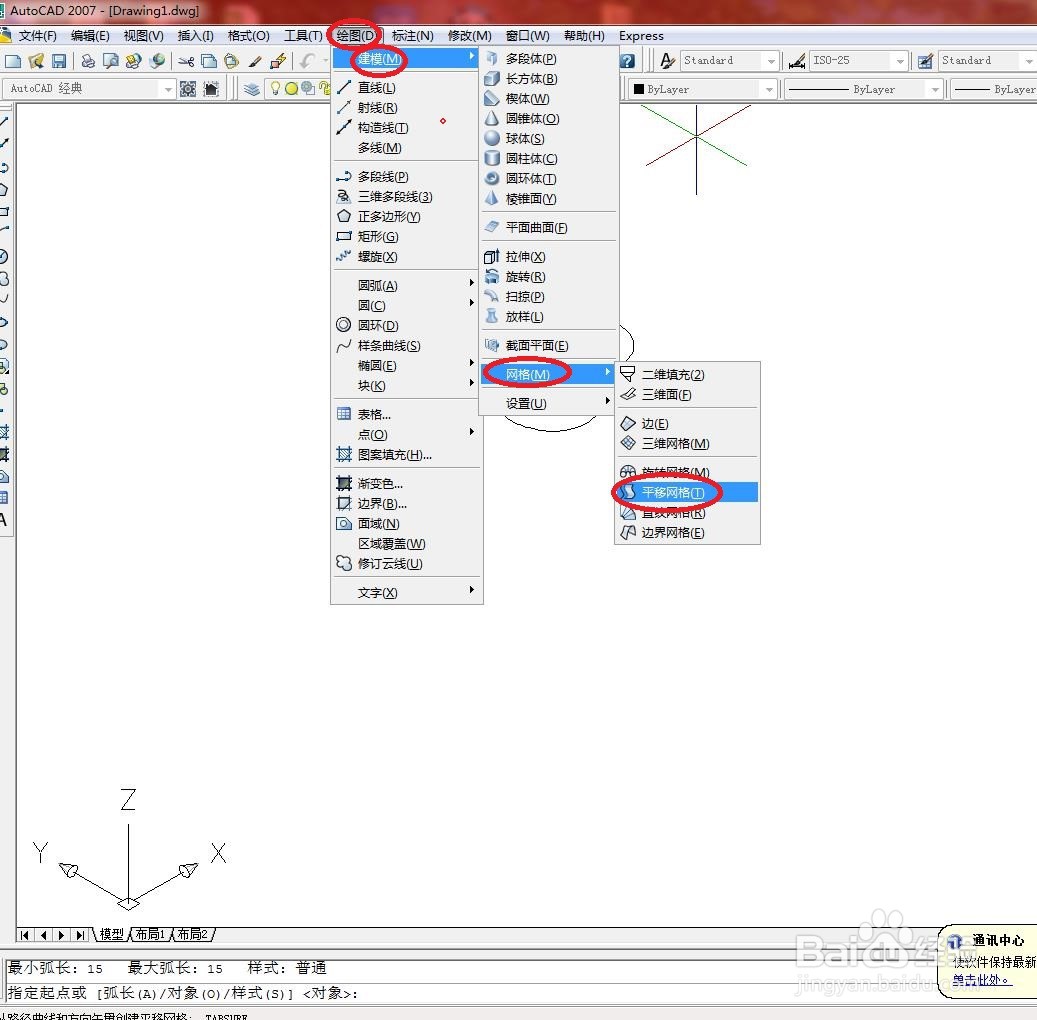1037x1020 pixels.
Task: Toggle the layer freeze sun icon
Action: click(291, 89)
